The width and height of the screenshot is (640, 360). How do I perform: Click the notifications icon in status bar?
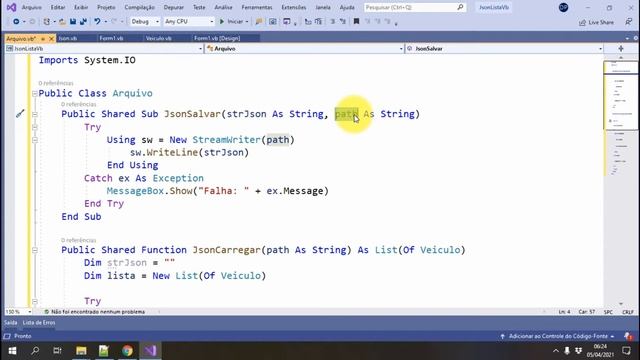point(628,336)
